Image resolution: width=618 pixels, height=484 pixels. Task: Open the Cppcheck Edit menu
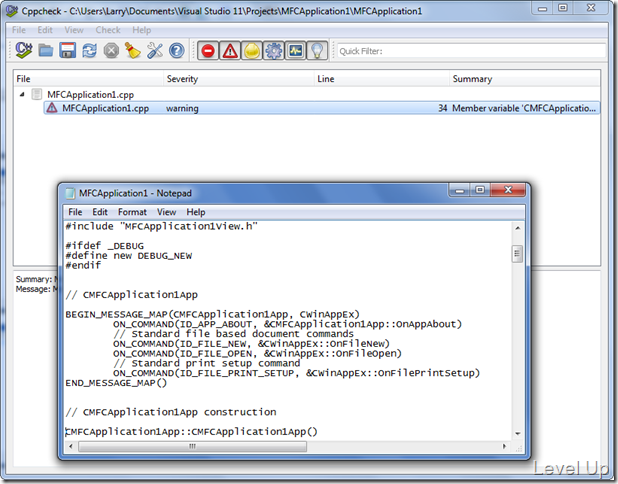tap(45, 30)
